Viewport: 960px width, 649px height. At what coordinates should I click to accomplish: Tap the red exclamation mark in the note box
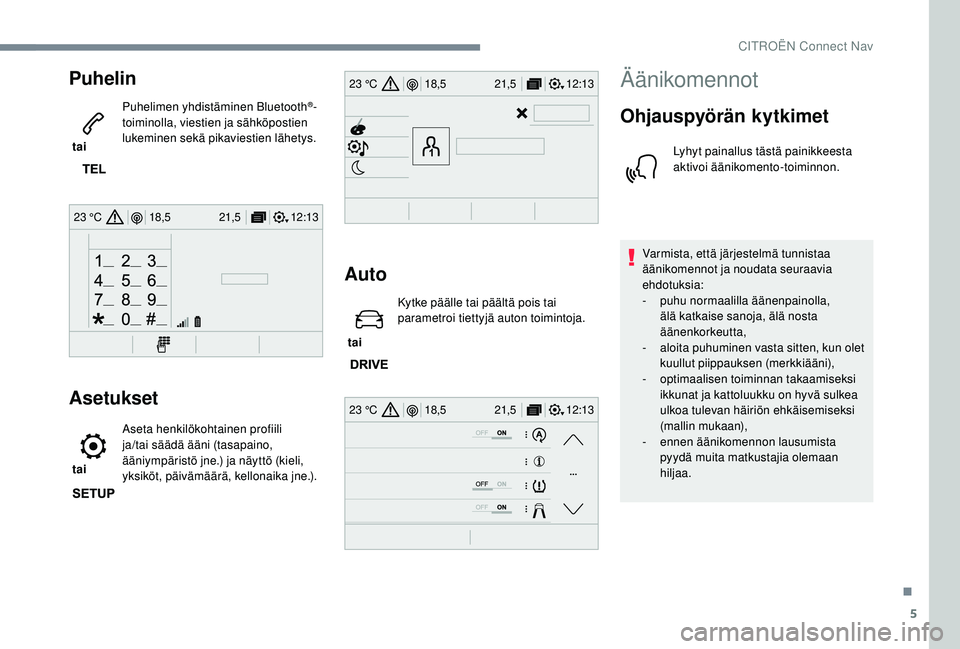point(631,257)
